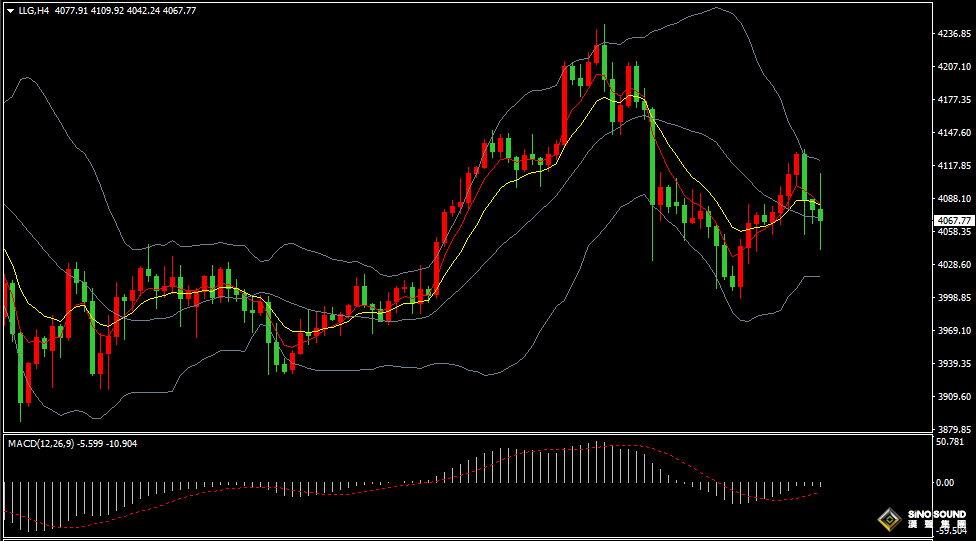Select the 4207.10 level on price scale
Screen dimensions: 976x541
pyautogui.click(x=954, y=67)
